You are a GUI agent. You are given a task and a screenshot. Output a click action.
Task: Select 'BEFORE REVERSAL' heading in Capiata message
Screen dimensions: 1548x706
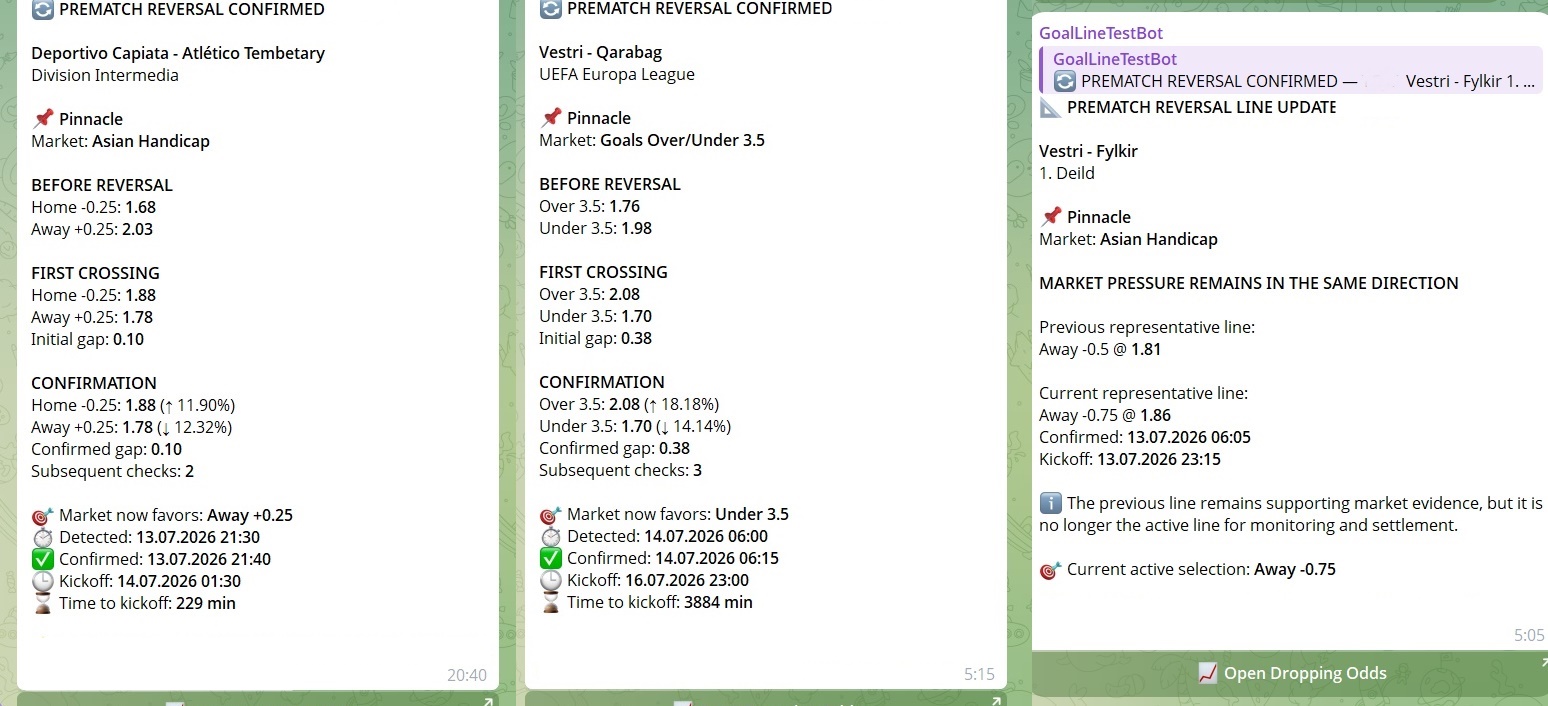pos(102,185)
